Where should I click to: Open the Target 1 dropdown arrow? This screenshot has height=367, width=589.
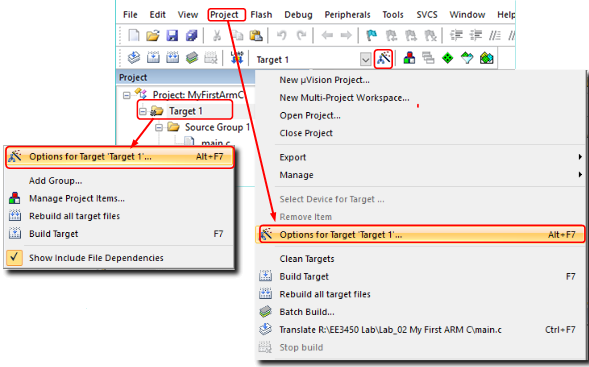(365, 59)
